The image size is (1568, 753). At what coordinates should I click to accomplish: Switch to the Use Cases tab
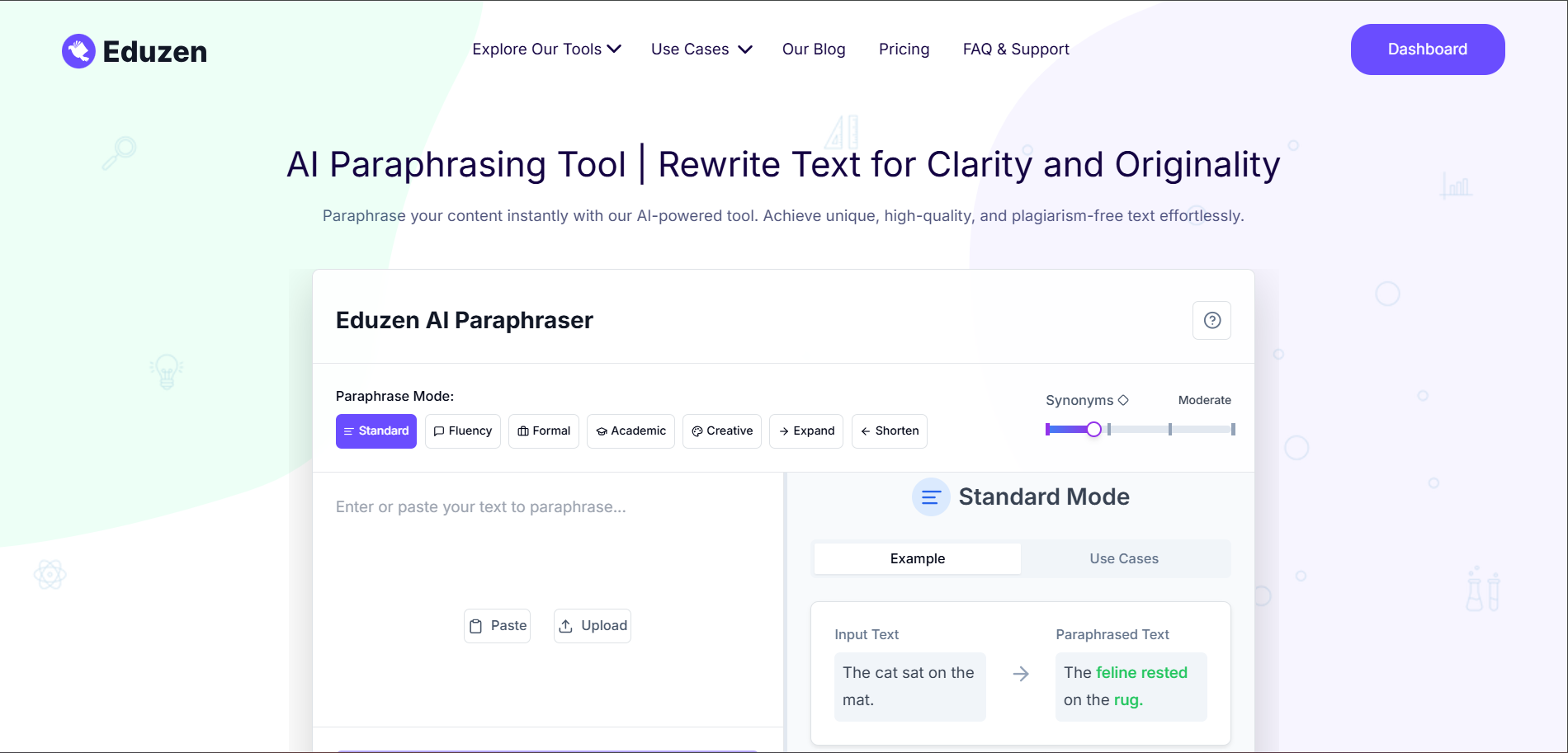[1124, 558]
